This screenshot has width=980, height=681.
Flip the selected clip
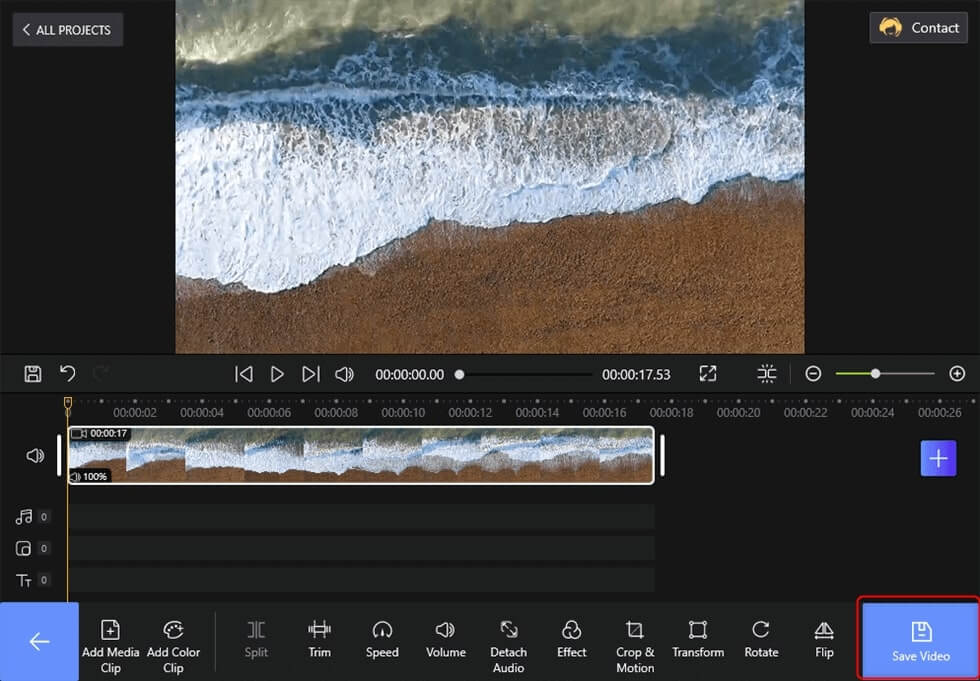tap(824, 639)
